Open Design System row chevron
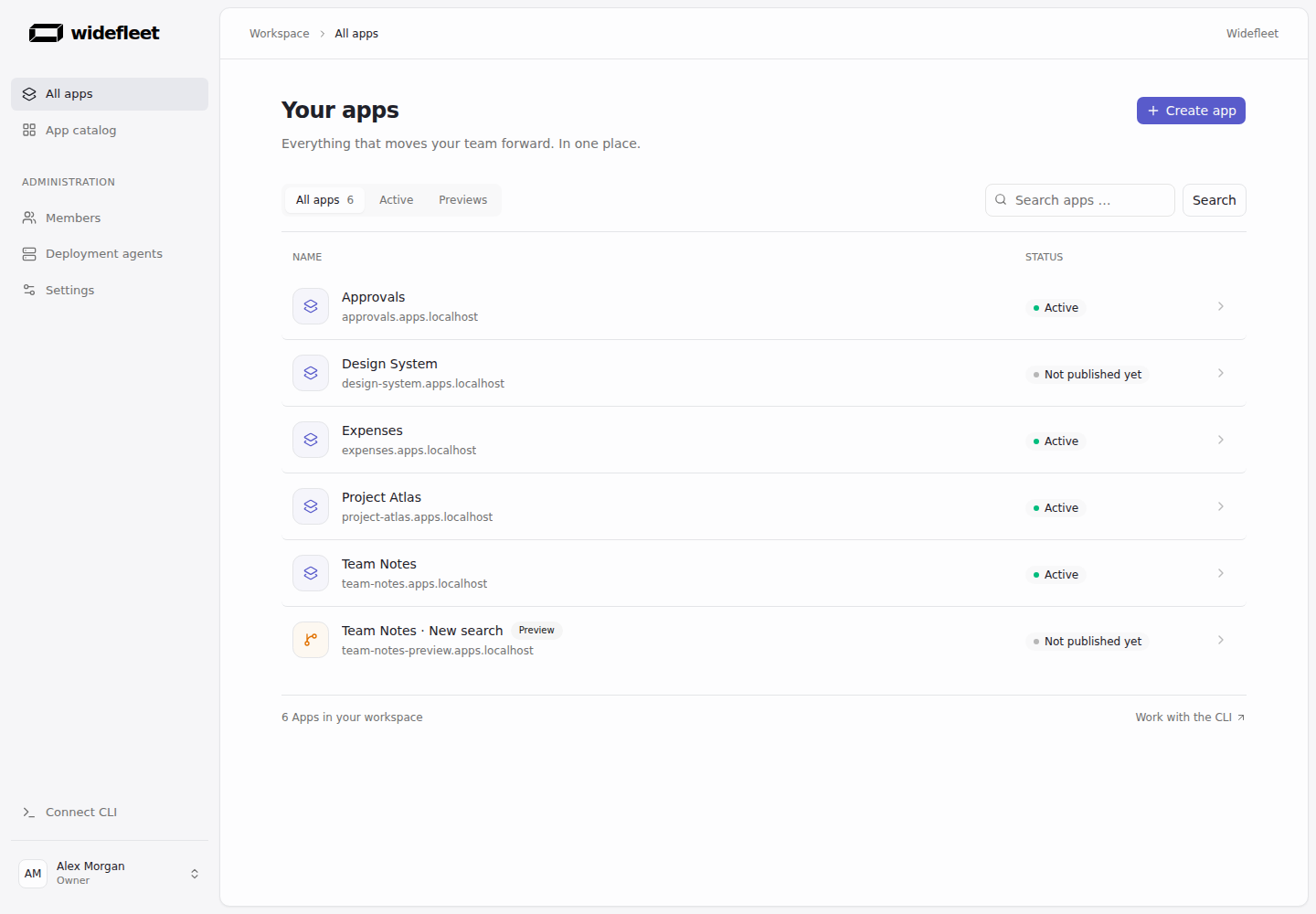Viewport: 1316px width, 914px height. coord(1221,373)
